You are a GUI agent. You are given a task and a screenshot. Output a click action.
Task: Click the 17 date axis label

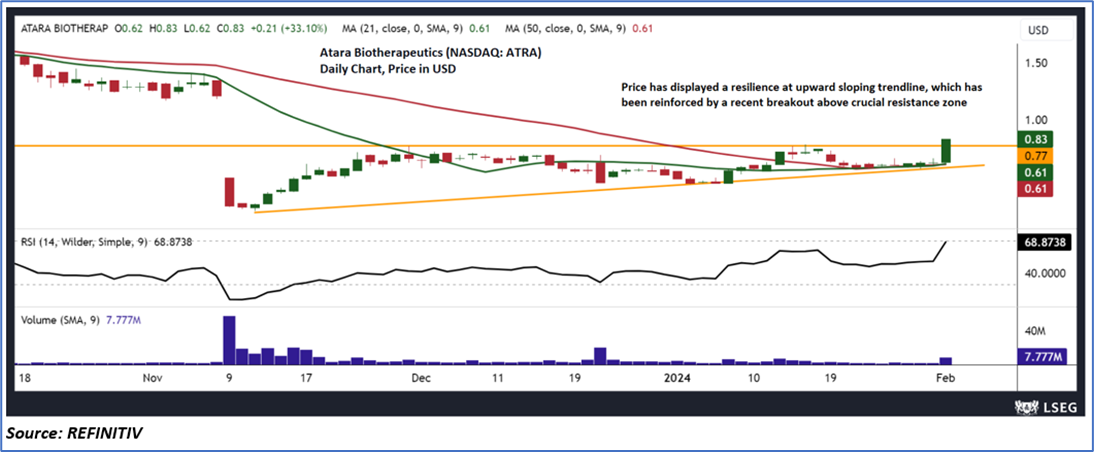click(x=305, y=377)
